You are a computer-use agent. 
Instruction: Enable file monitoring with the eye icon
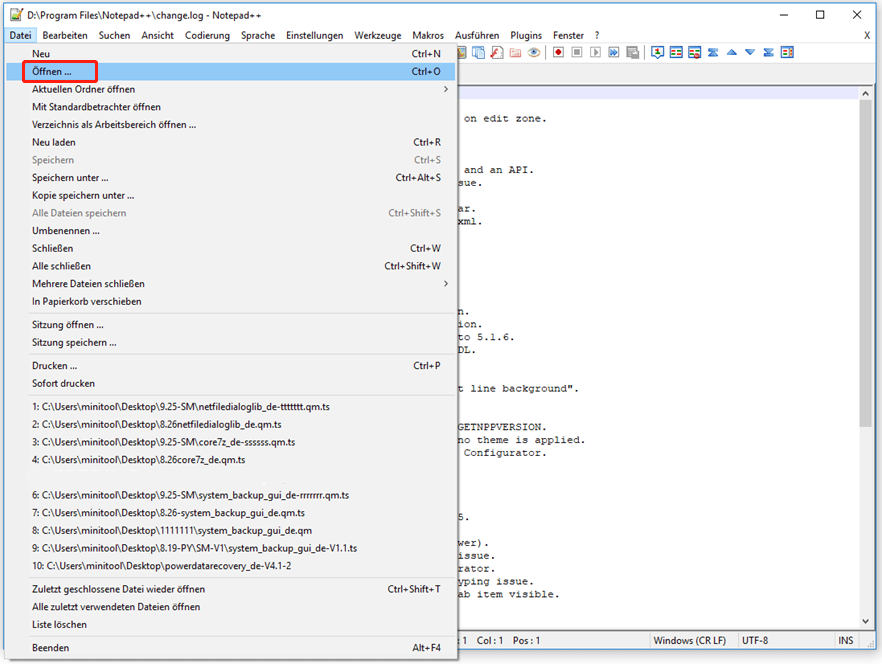coord(534,52)
